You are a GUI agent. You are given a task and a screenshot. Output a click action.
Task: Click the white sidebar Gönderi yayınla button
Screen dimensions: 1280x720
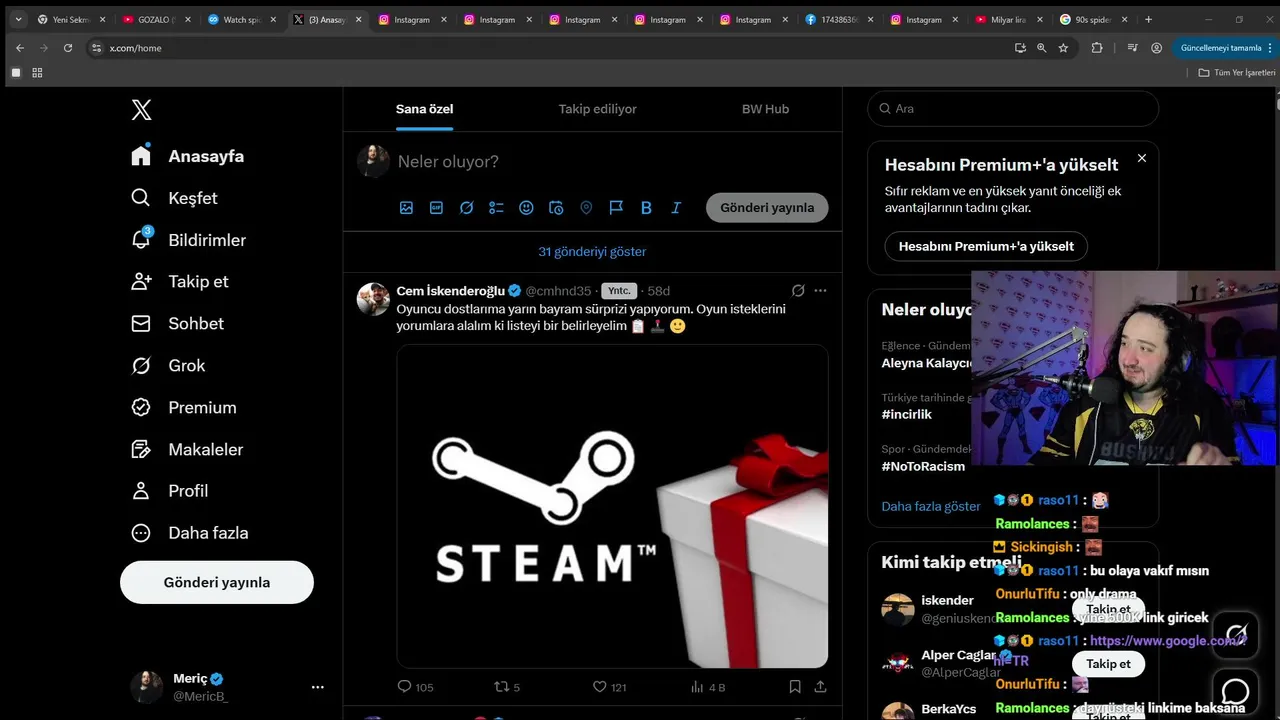click(x=217, y=582)
